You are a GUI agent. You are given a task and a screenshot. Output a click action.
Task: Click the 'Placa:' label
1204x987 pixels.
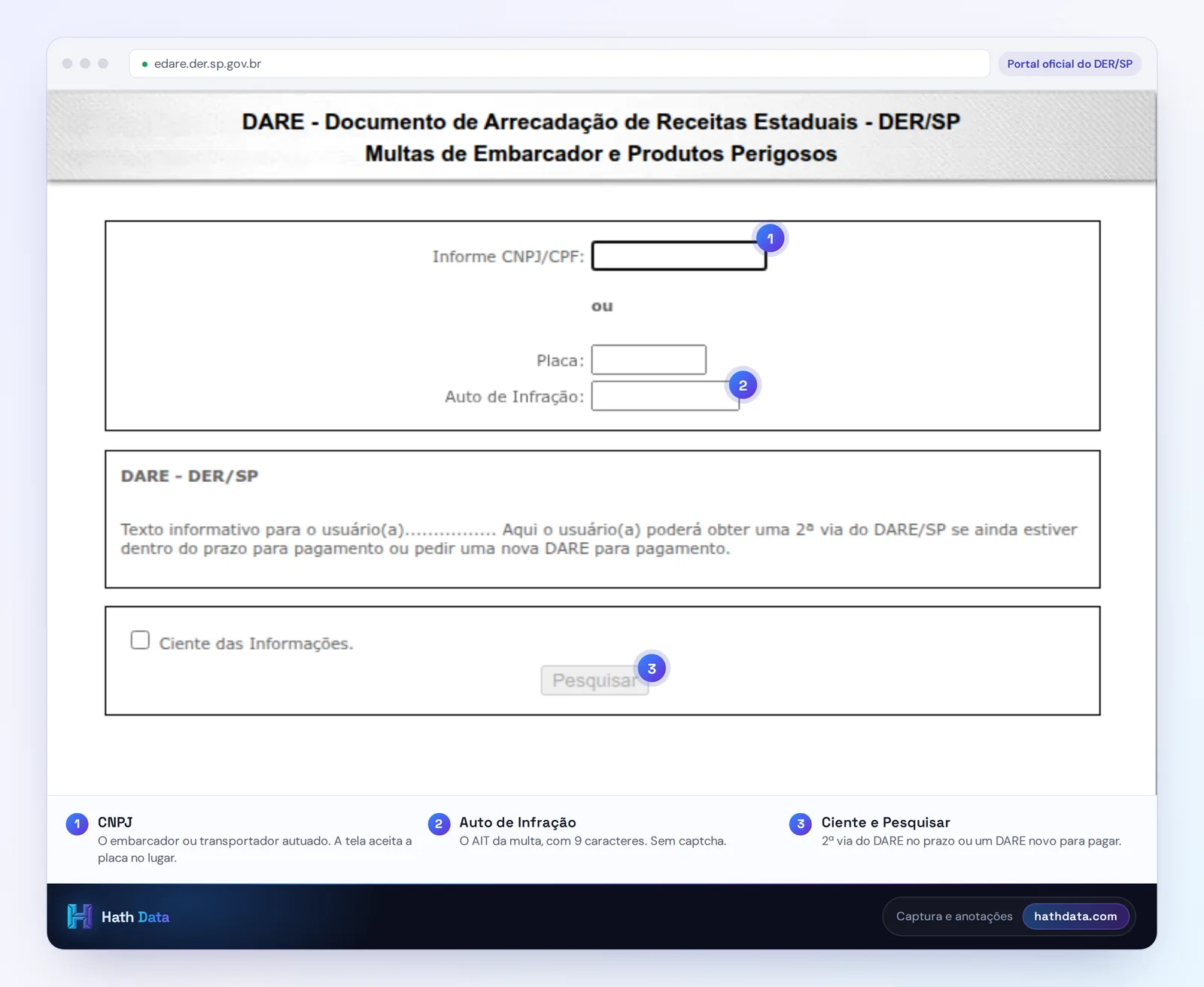[560, 361]
